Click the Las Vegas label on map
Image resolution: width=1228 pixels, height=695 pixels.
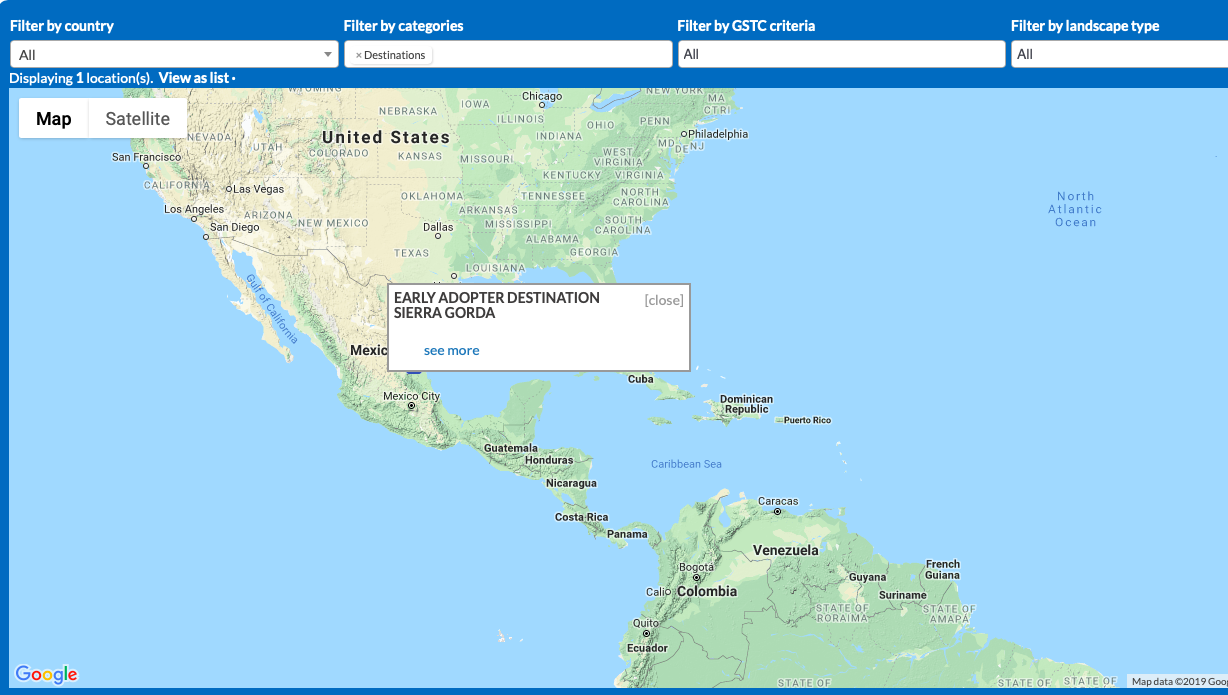coord(259,189)
